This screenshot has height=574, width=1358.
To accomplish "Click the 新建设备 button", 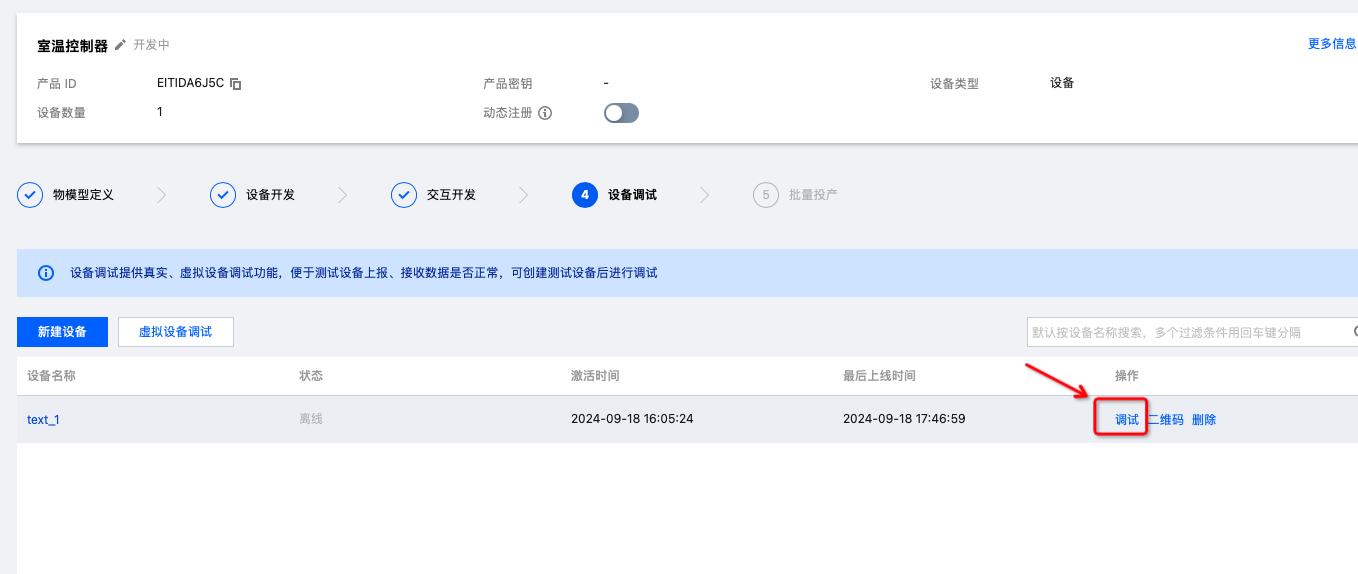I will (62, 332).
